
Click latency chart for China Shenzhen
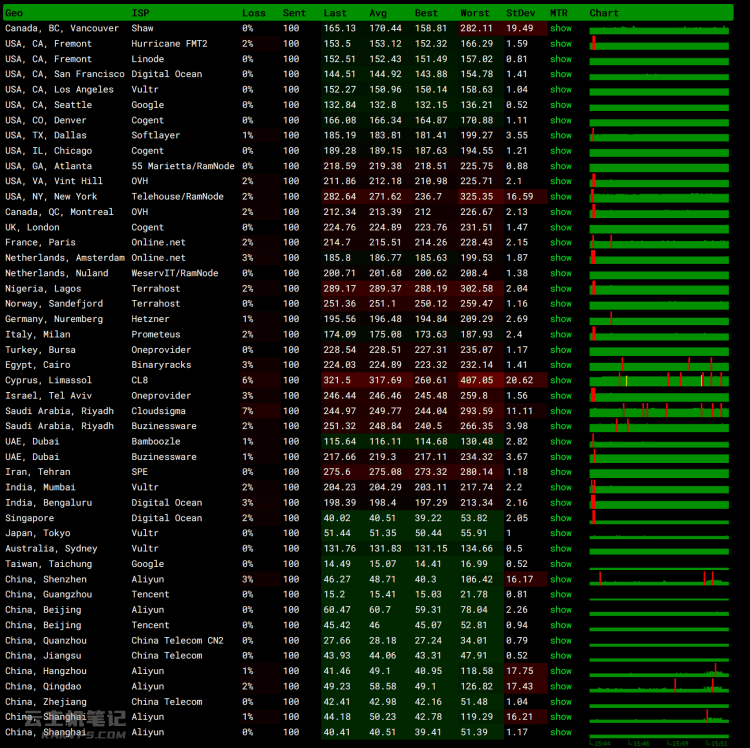point(659,579)
